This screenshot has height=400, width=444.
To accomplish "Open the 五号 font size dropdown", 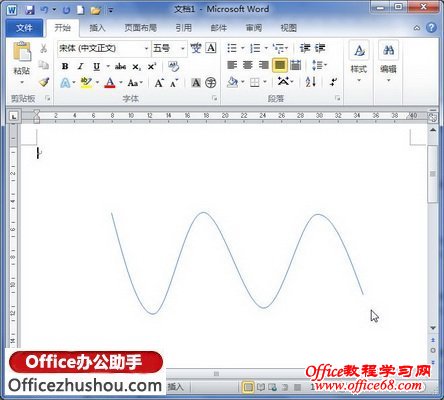I will coord(182,49).
